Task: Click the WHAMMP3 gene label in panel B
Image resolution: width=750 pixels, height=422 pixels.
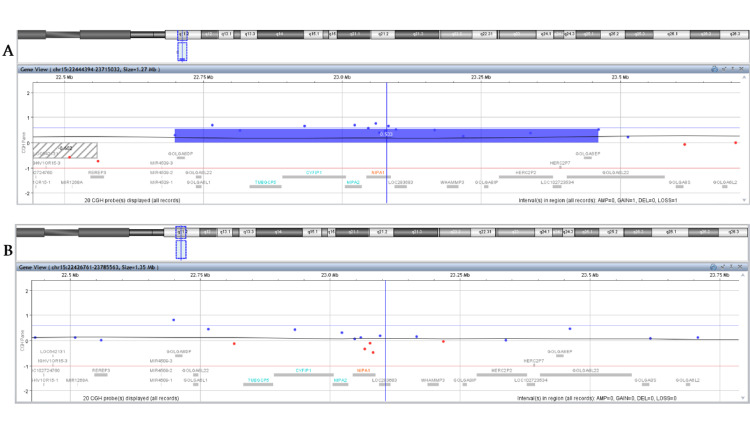Action: coord(433,380)
